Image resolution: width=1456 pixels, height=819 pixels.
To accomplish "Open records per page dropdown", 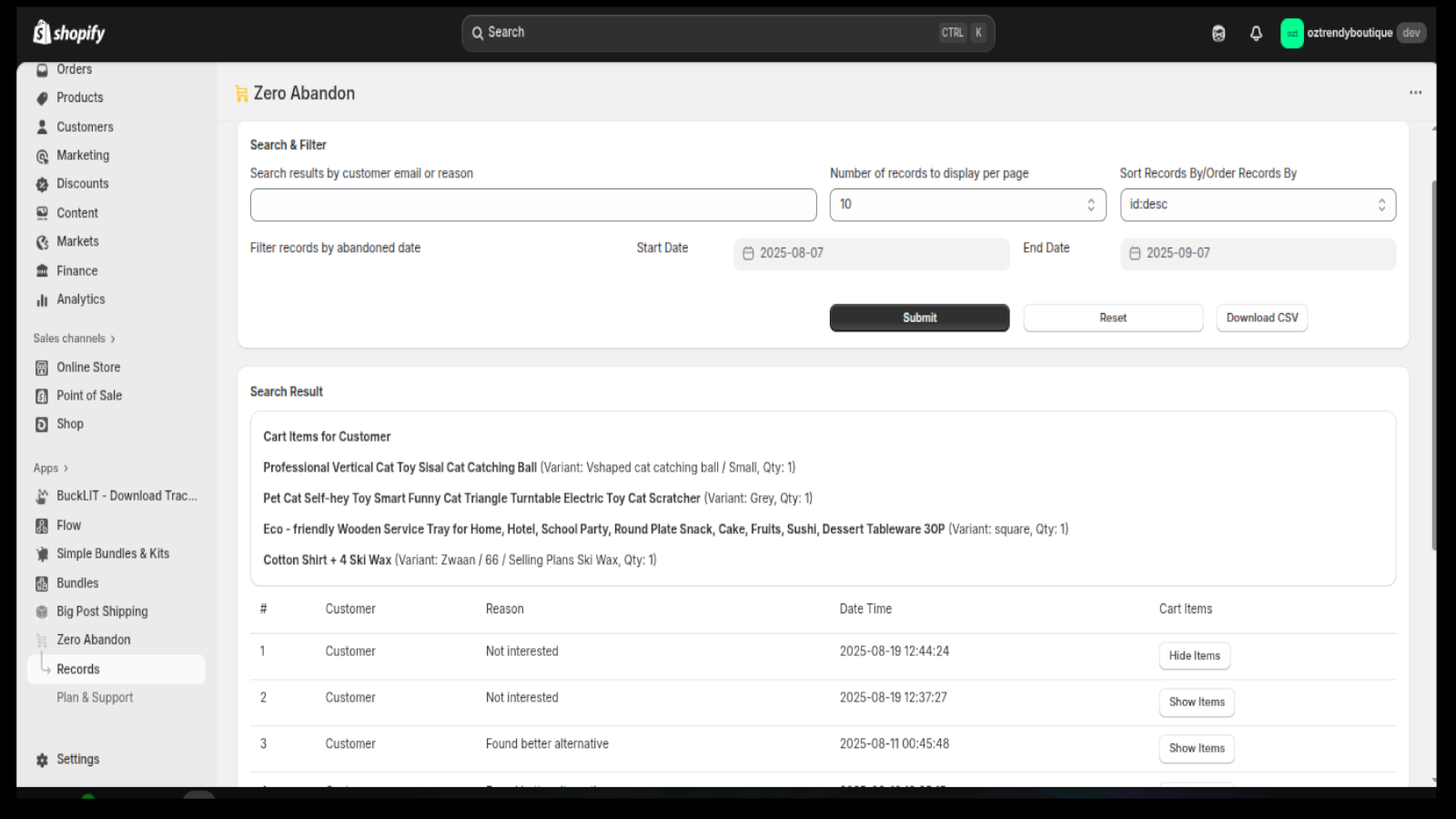I will pos(966,205).
